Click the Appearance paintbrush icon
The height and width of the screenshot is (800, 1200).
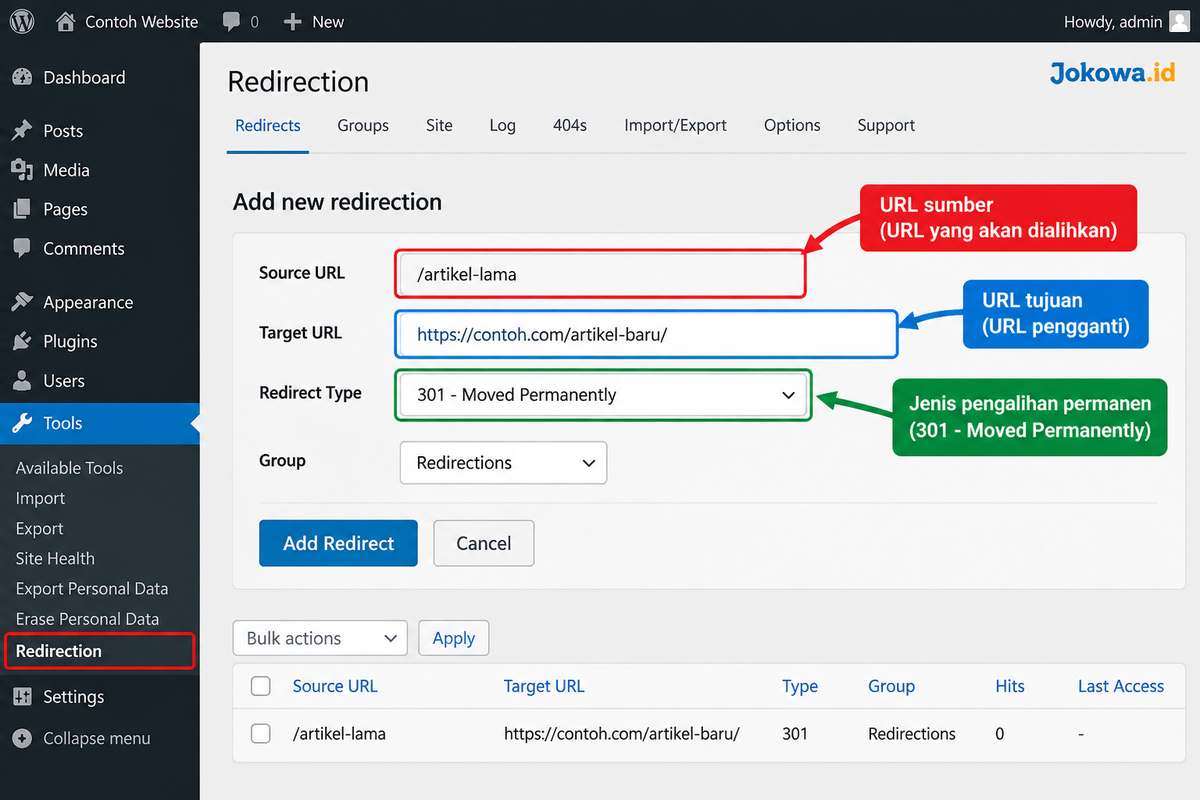pos(22,302)
